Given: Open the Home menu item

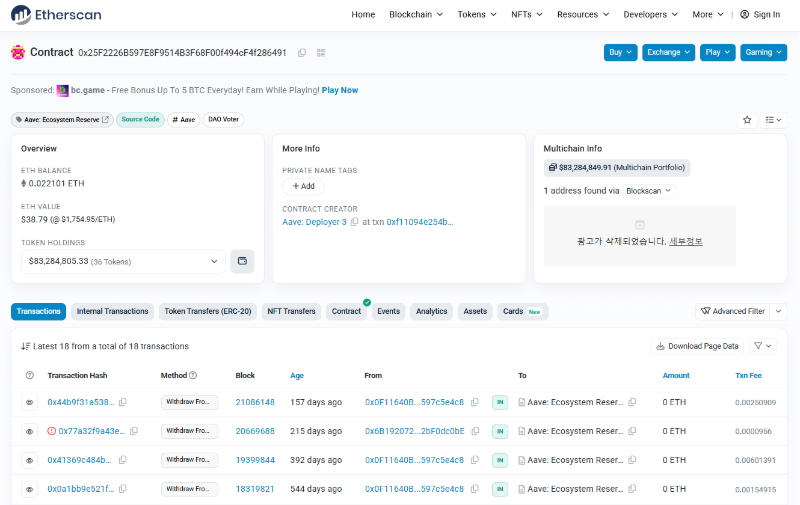Looking at the screenshot, I should tap(363, 14).
